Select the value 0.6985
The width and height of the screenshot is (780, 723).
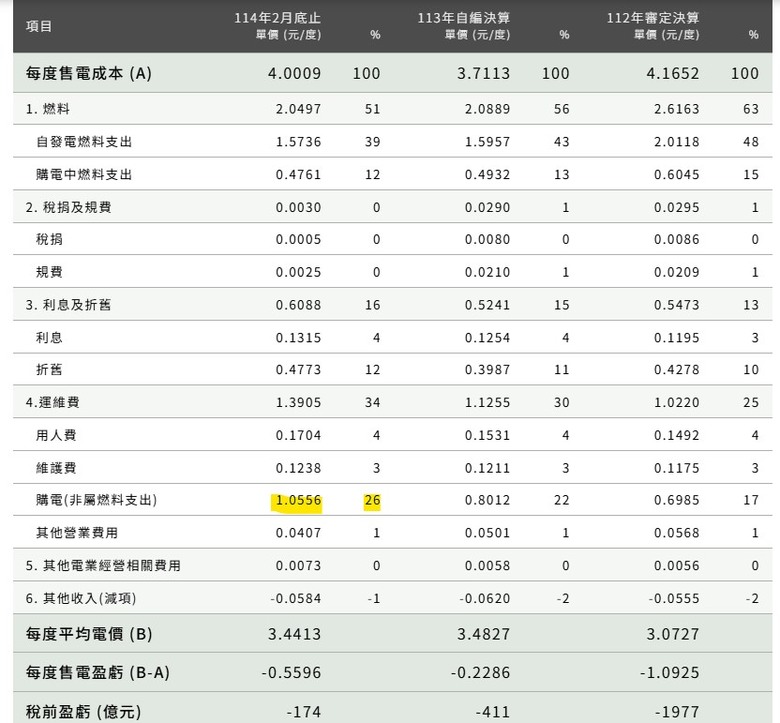677,501
